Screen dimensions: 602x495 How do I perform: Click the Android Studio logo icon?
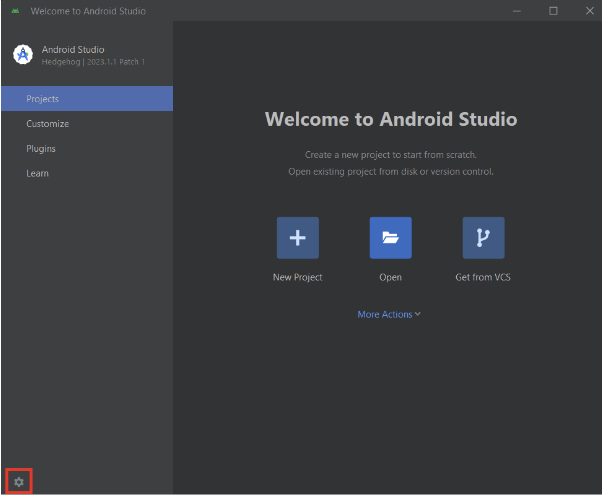23,55
